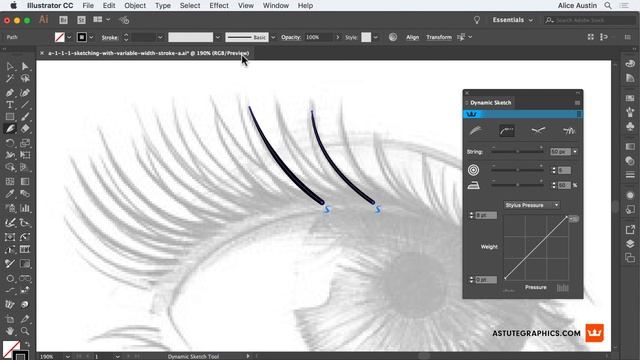
Task: Expand the fill color dropdown arrow
Action: [69, 37]
